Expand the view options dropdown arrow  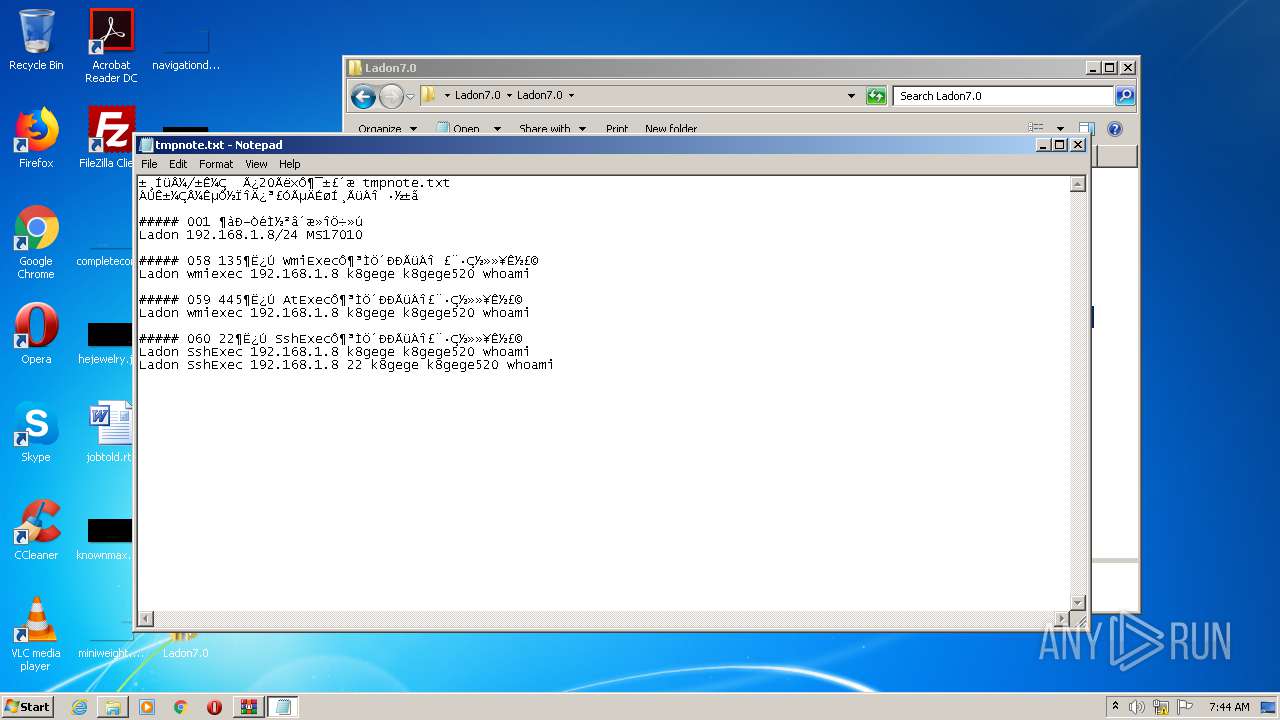coord(1060,129)
